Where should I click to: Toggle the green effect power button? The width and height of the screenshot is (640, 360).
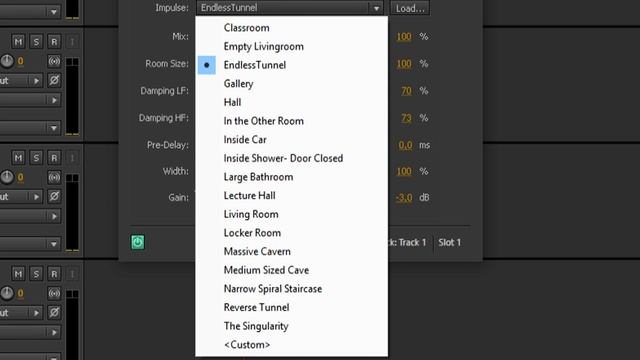coord(138,242)
